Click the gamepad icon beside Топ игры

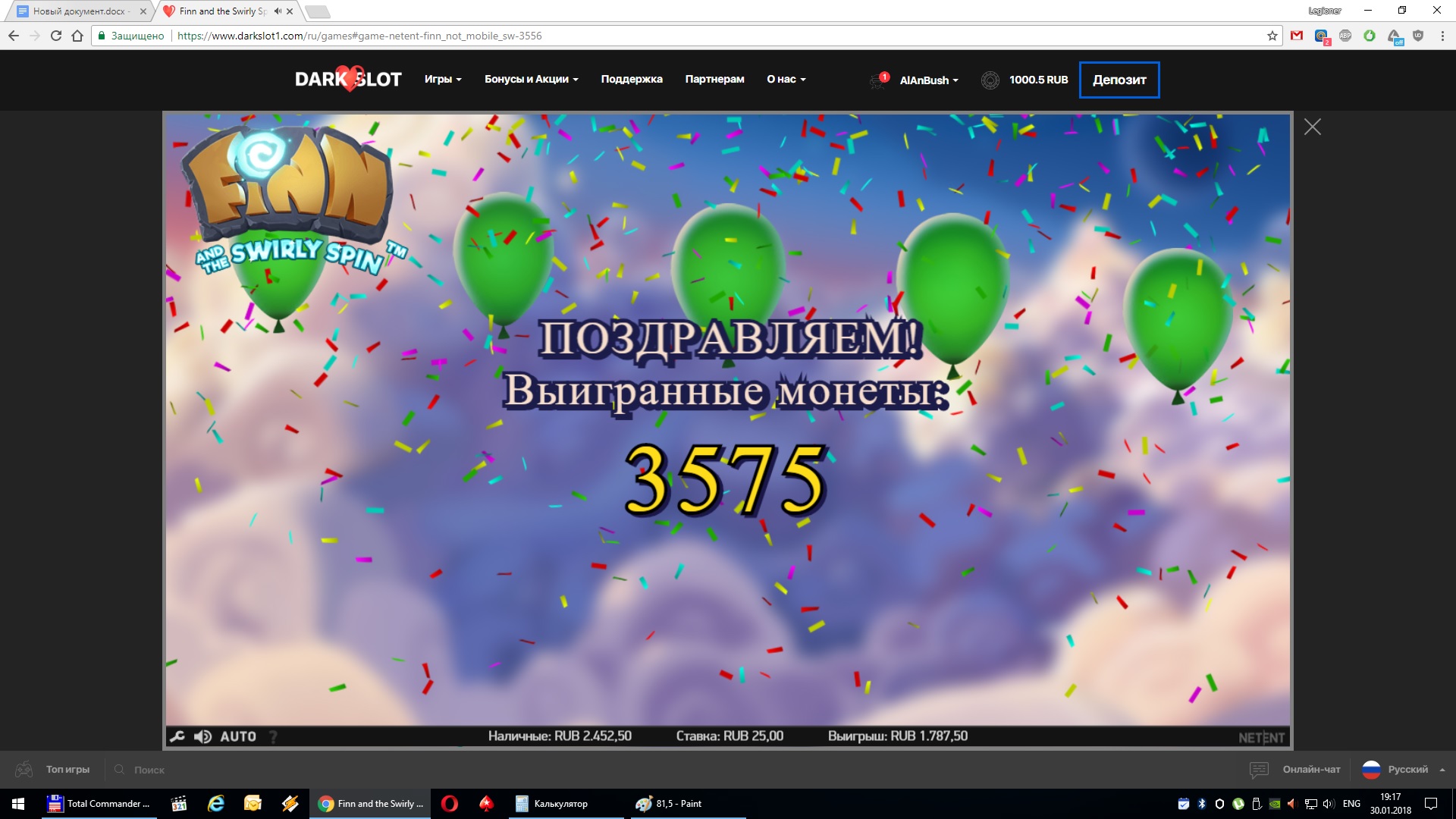pyautogui.click(x=24, y=769)
